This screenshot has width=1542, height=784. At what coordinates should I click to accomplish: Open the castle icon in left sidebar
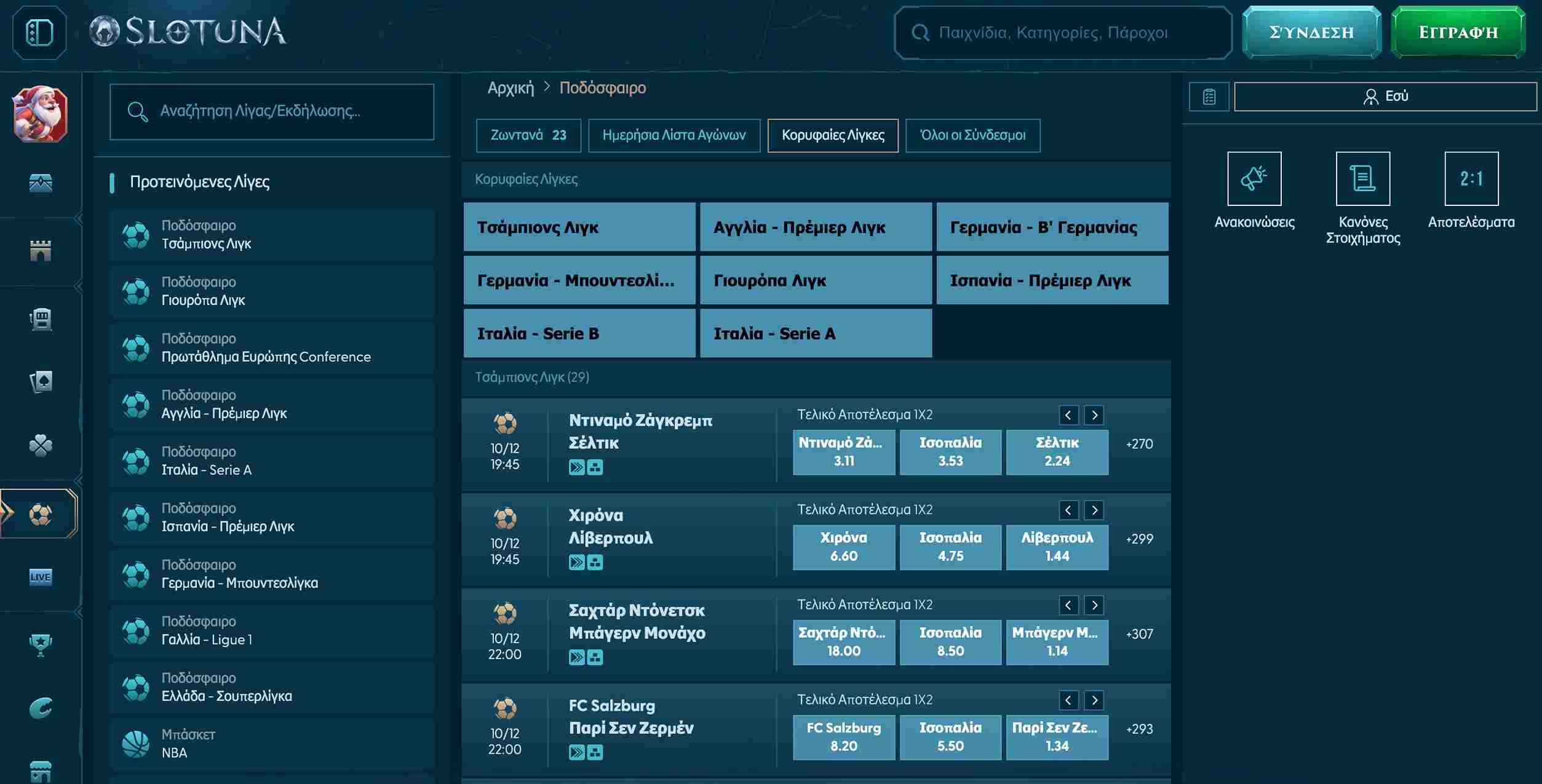pyautogui.click(x=41, y=250)
